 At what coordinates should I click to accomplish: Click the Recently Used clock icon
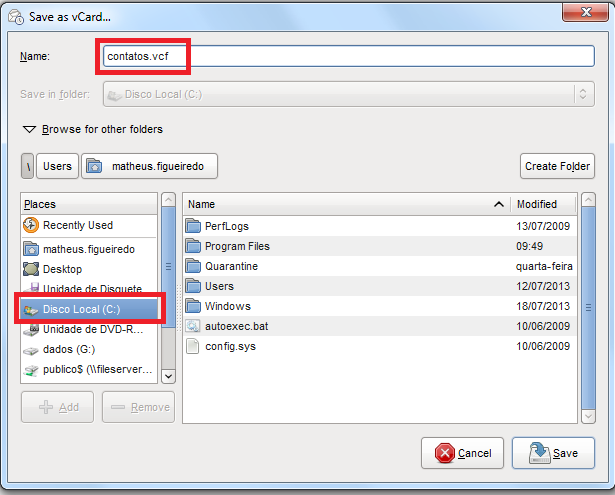(x=31, y=226)
